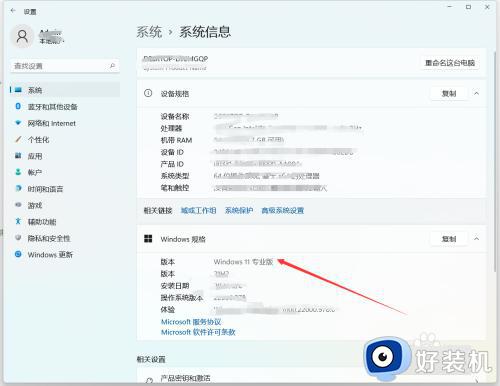500x386 pixels.
Task: Copy device specifications with 复制 button
Action: click(x=449, y=94)
